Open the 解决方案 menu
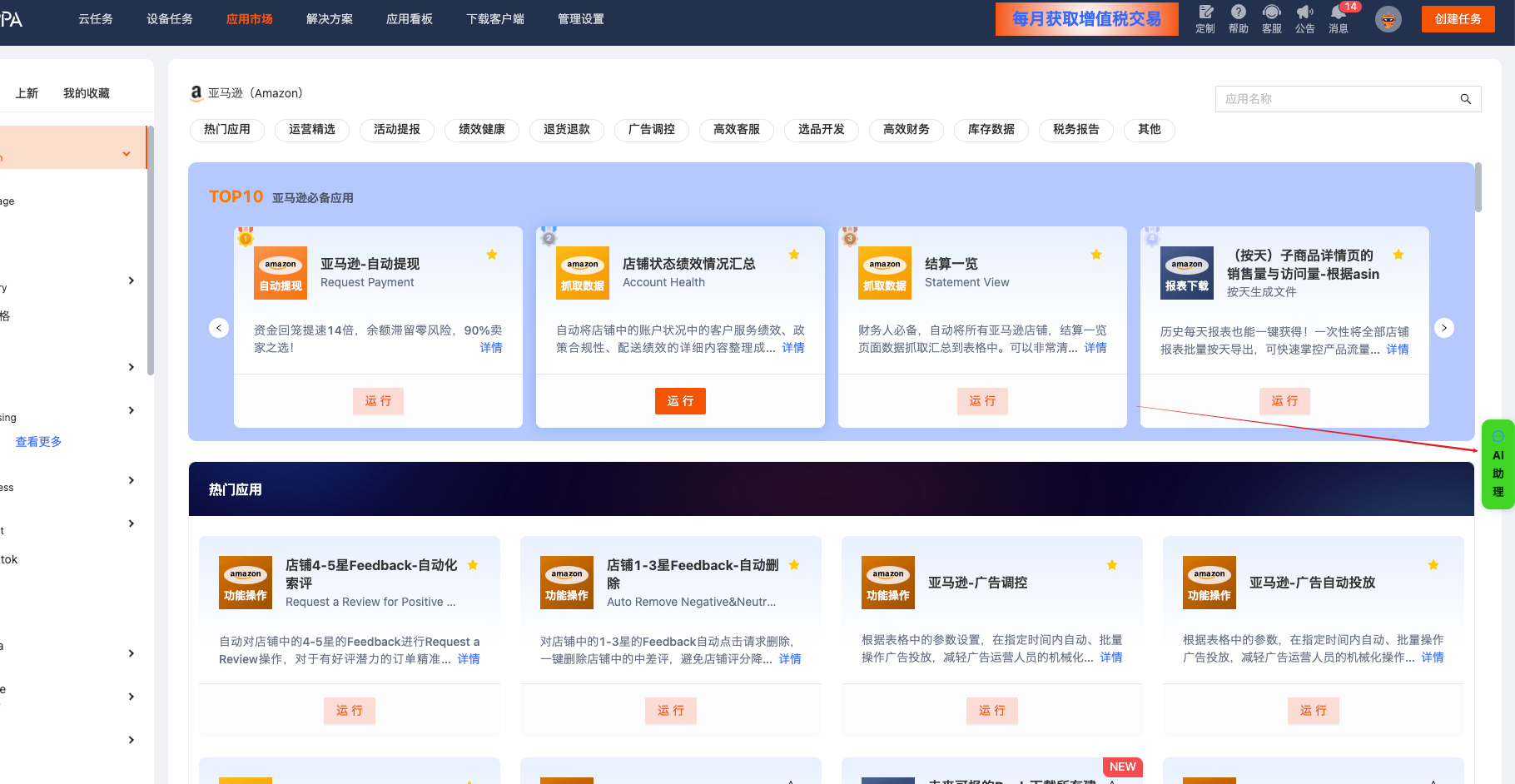The image size is (1515, 784). 330,19
